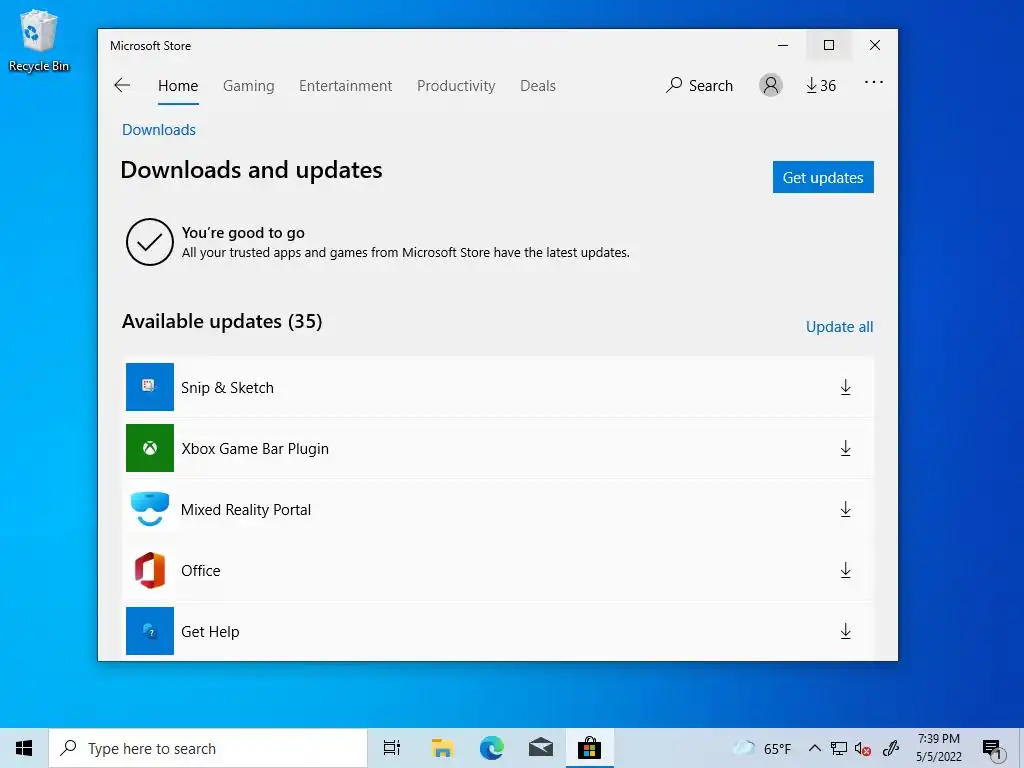Click the Office app logo
Viewport: 1024px width, 768px height.
150,570
